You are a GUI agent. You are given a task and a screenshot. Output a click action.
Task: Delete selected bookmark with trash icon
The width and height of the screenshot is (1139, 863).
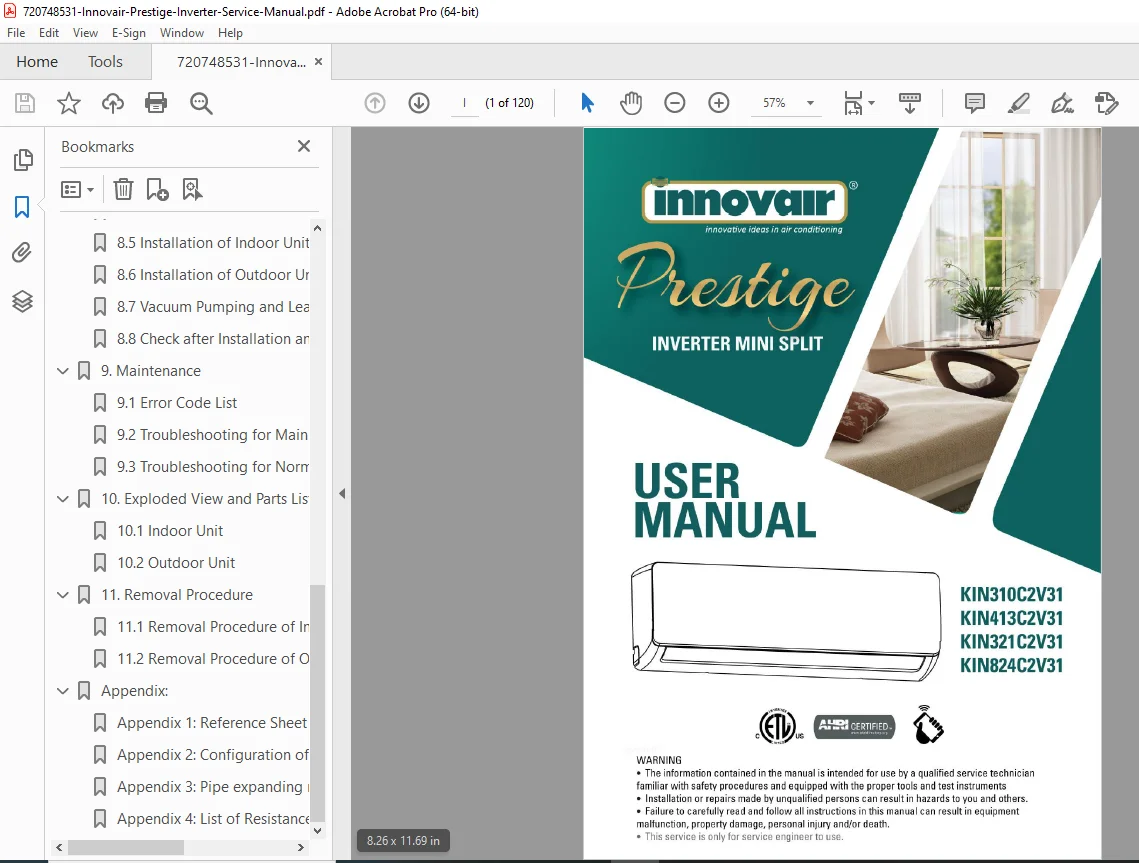click(123, 190)
